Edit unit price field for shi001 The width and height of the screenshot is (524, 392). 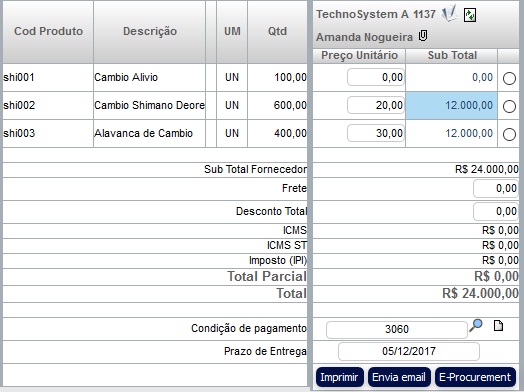pos(376,77)
